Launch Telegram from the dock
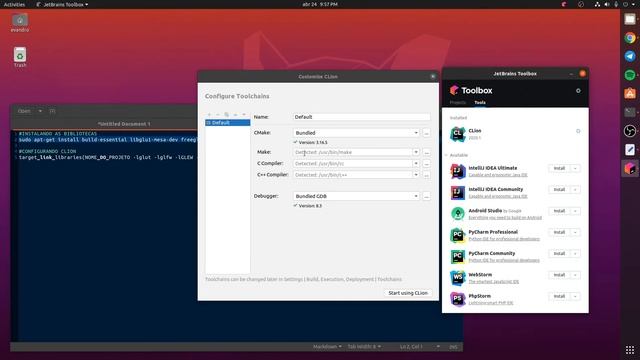 pyautogui.click(x=630, y=56)
